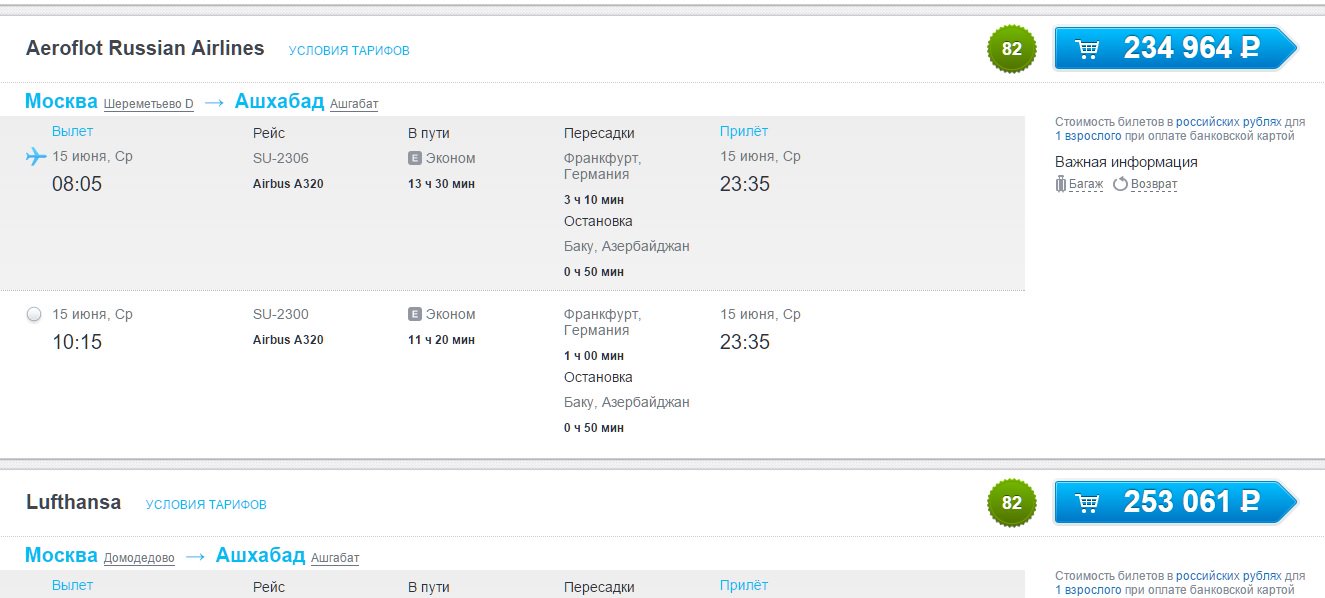Click the российских рублях currency link in Aeroflot block
1325x598 pixels.
pos(1228,122)
